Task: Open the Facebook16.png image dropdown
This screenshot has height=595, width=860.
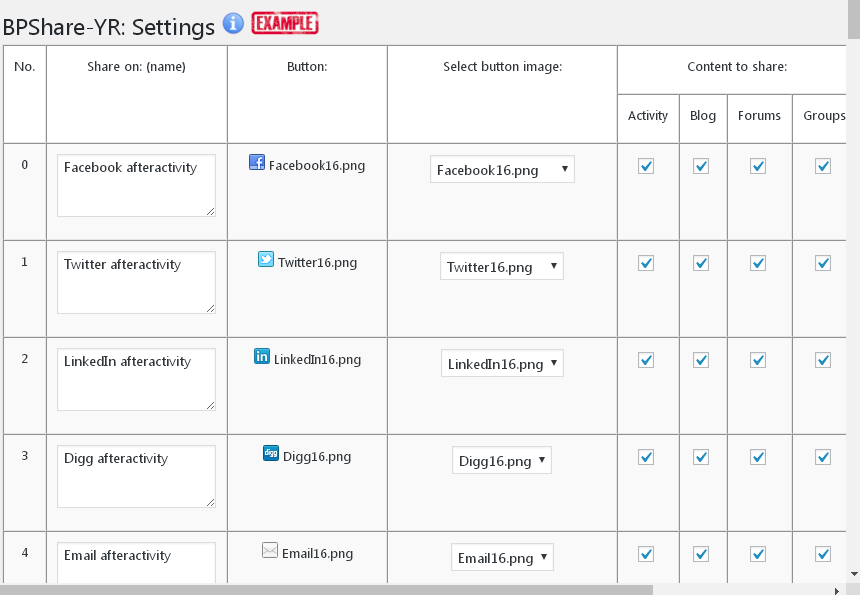Action: 502,170
